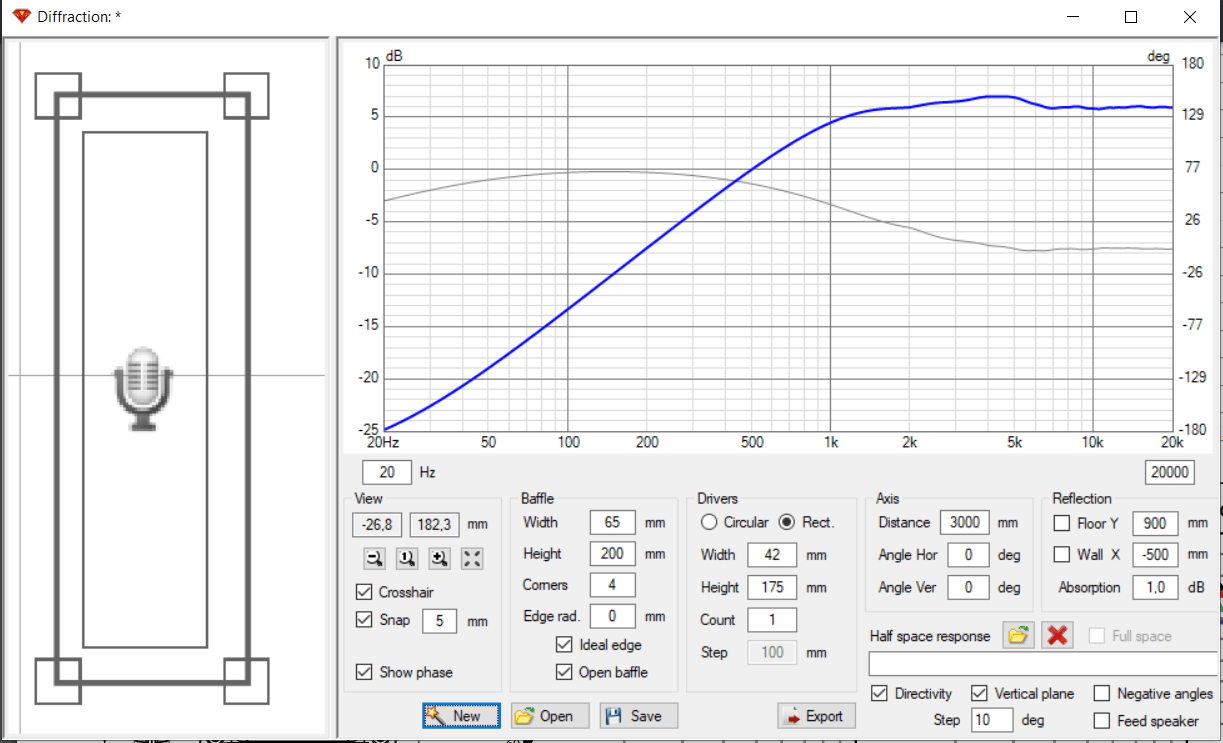Fit baffle view to window

(x=472, y=559)
